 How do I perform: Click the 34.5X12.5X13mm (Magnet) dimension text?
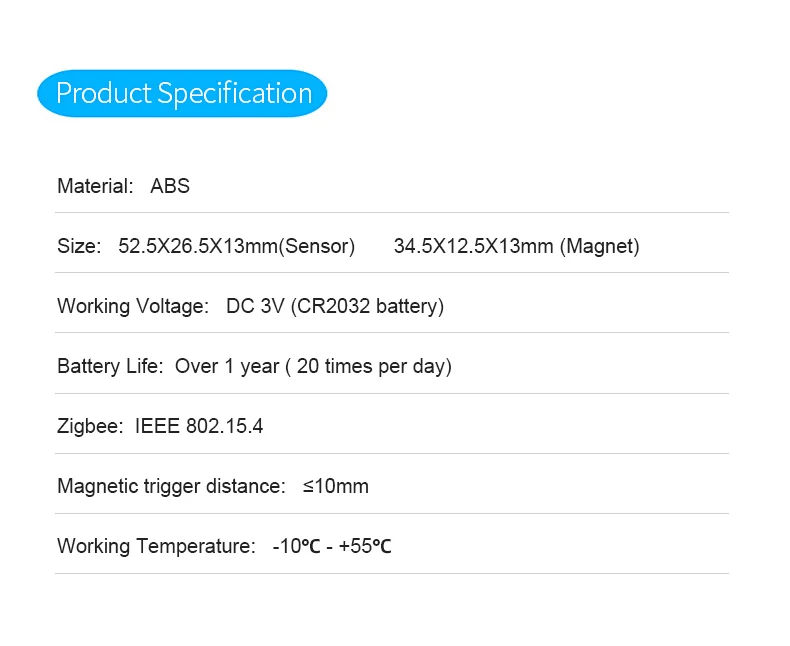(x=516, y=246)
